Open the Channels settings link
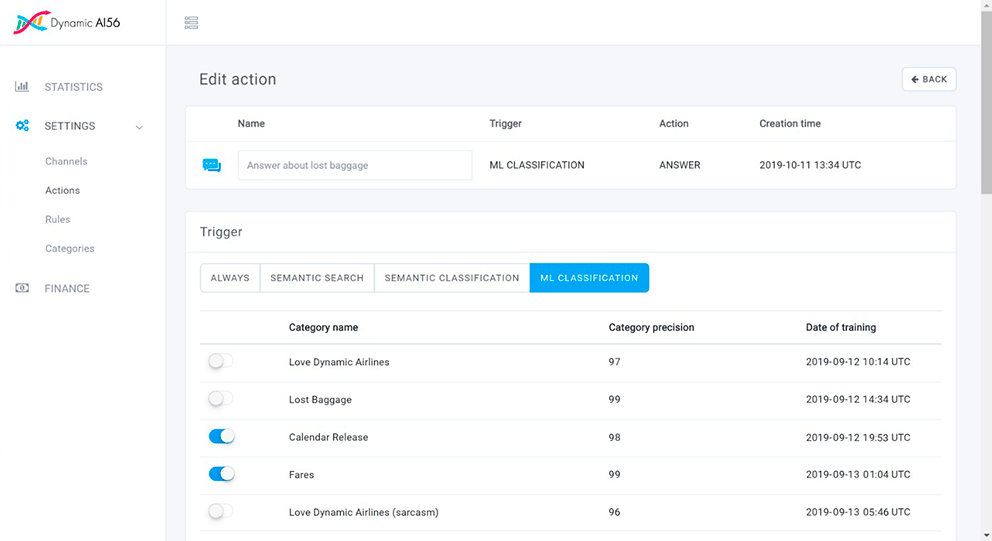The width and height of the screenshot is (992, 541). click(66, 161)
